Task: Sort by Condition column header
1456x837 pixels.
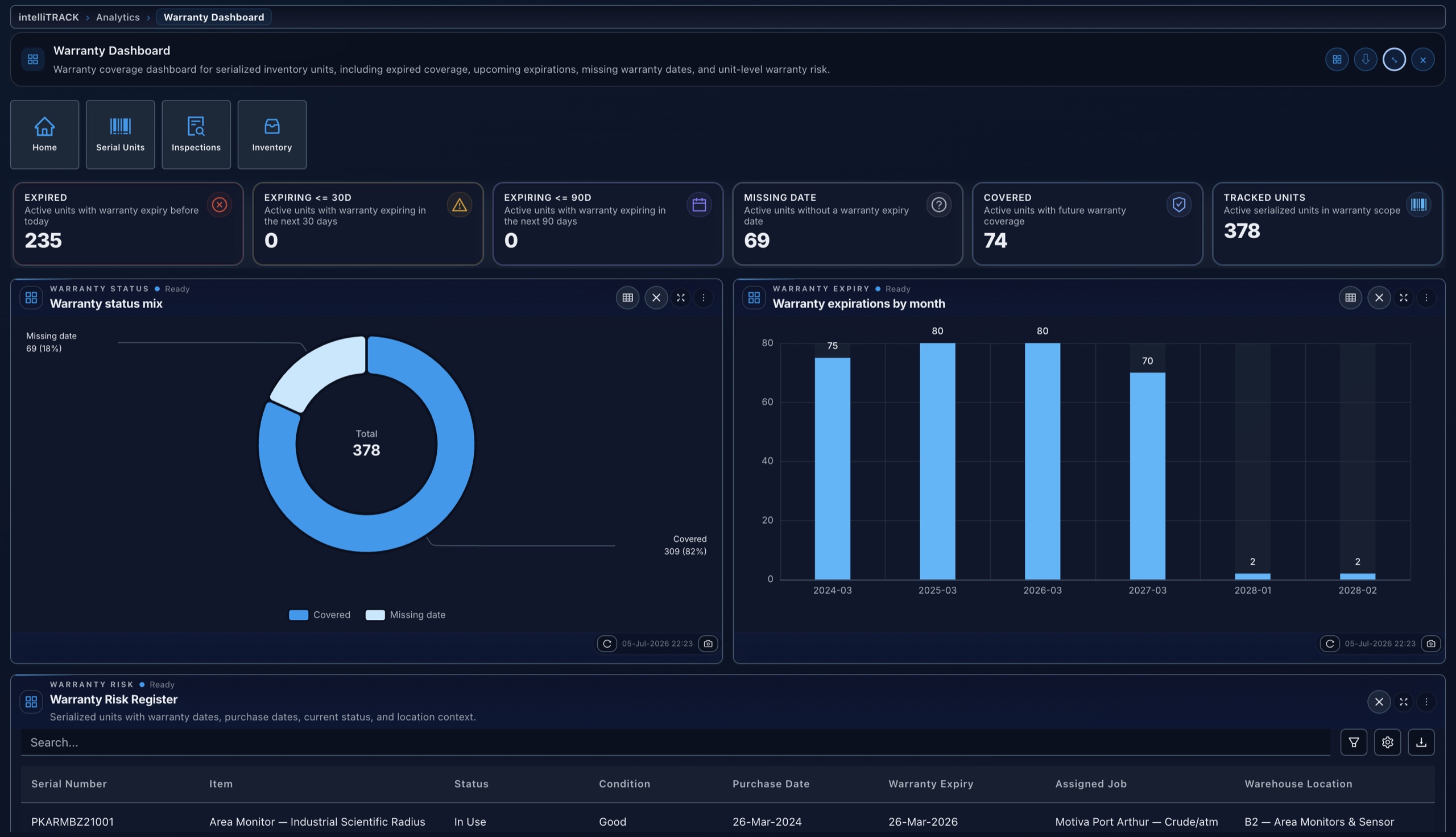Action: coord(625,784)
